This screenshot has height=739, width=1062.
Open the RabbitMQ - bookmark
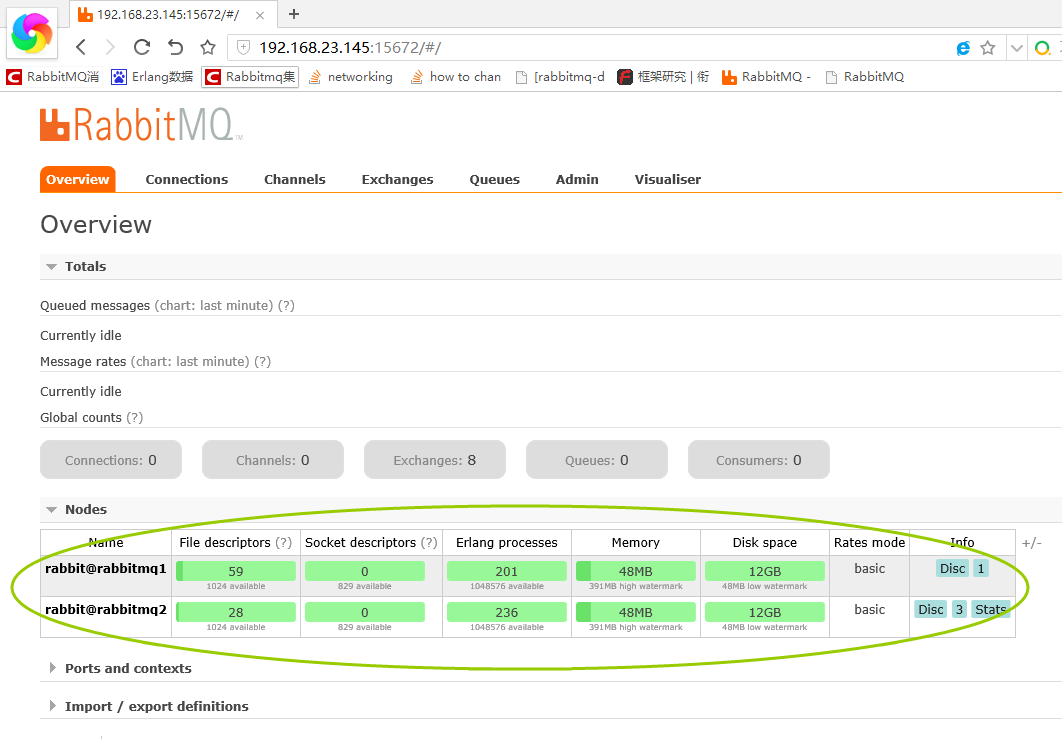click(766, 77)
